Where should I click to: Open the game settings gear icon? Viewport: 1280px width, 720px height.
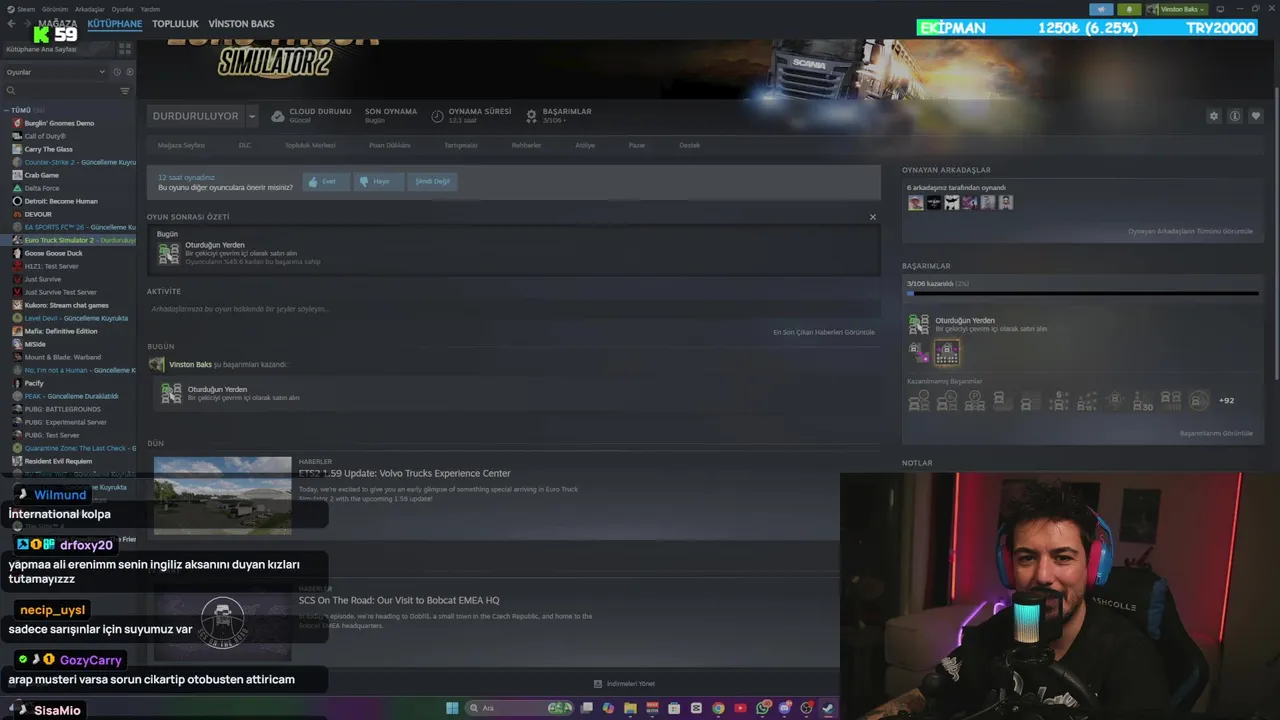(x=1214, y=116)
